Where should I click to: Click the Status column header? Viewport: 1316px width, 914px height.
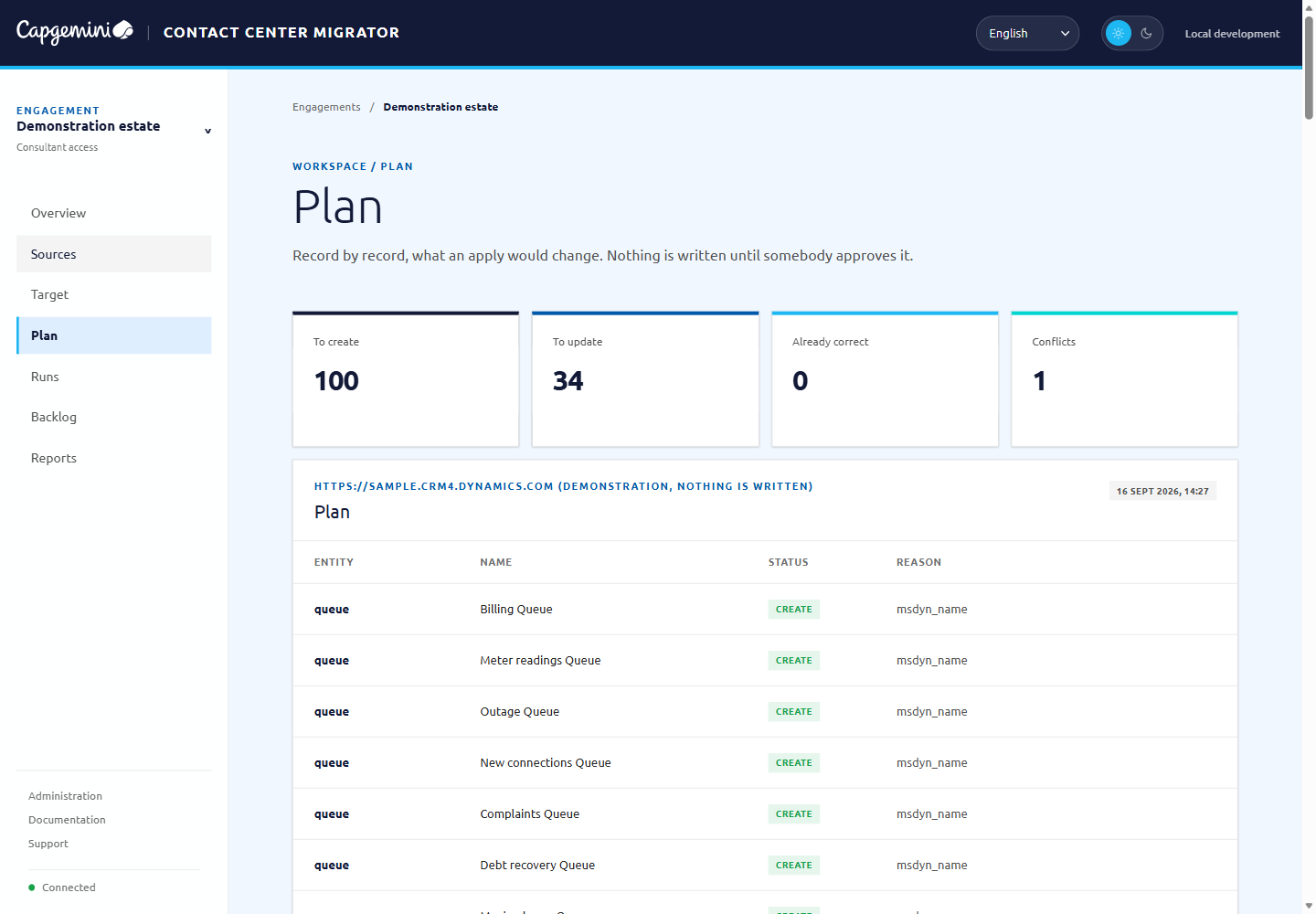tap(789, 562)
